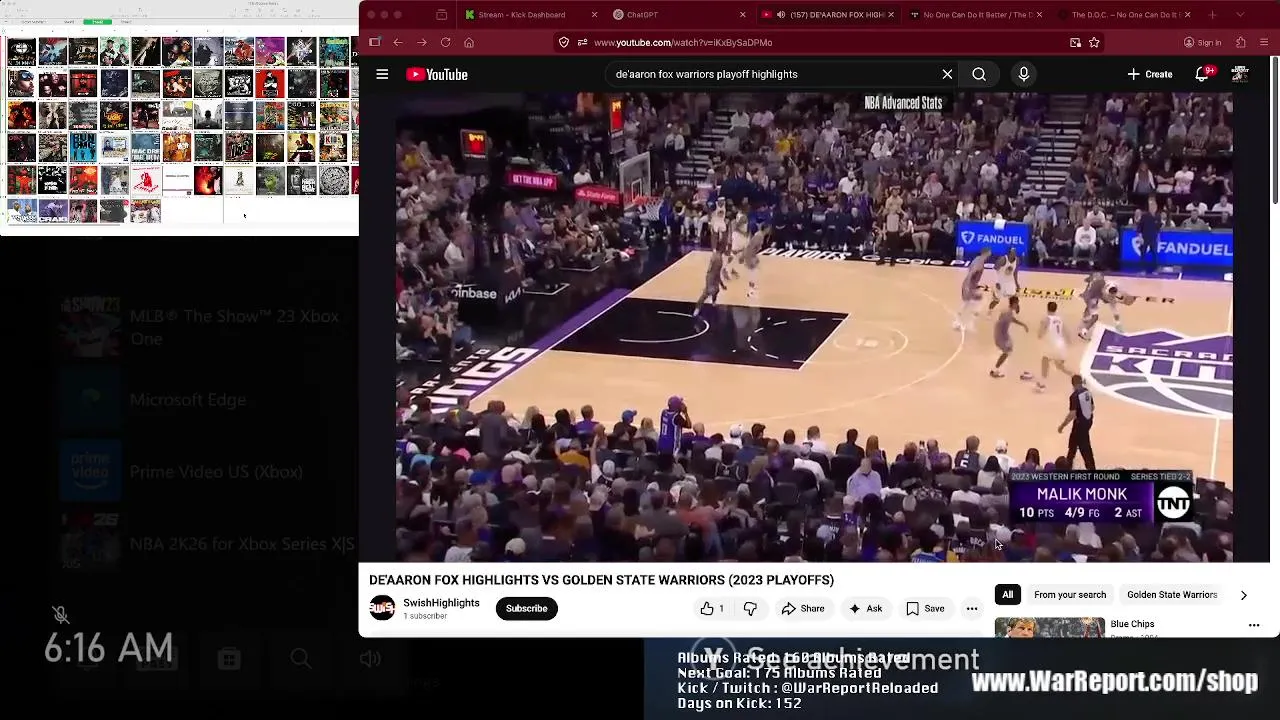Click the Create button
The height and width of the screenshot is (720, 1280).
click(x=1149, y=74)
